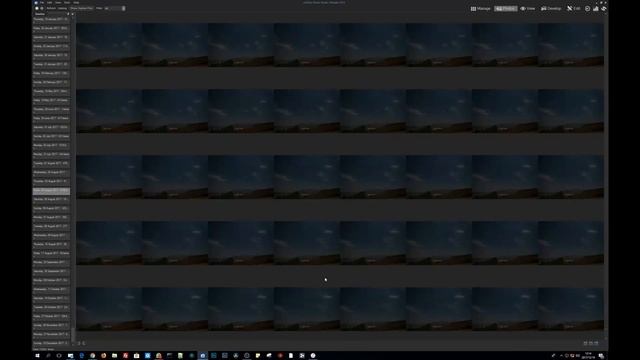Select the highlighted date in Timeline list
Image resolution: width=640 pixels, height=360 pixels.
51,191
